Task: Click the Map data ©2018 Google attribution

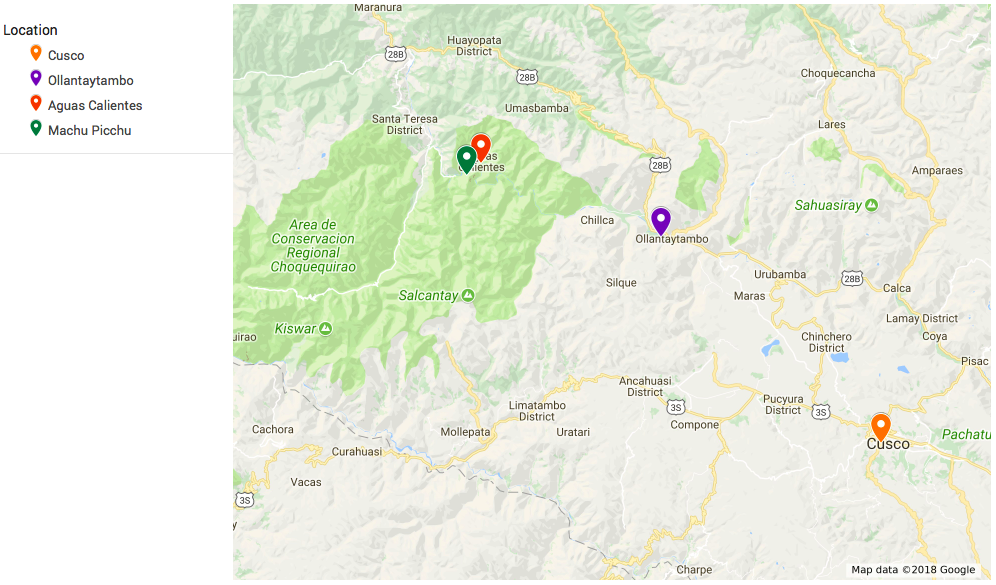Action: pos(913,570)
